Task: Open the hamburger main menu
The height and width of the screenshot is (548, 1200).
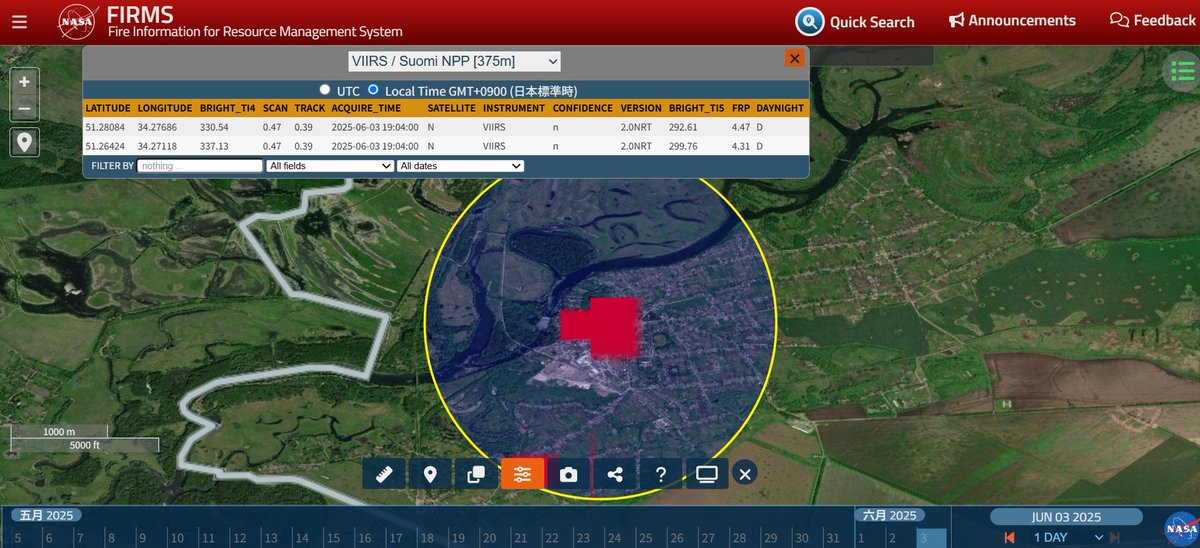Action: point(20,22)
